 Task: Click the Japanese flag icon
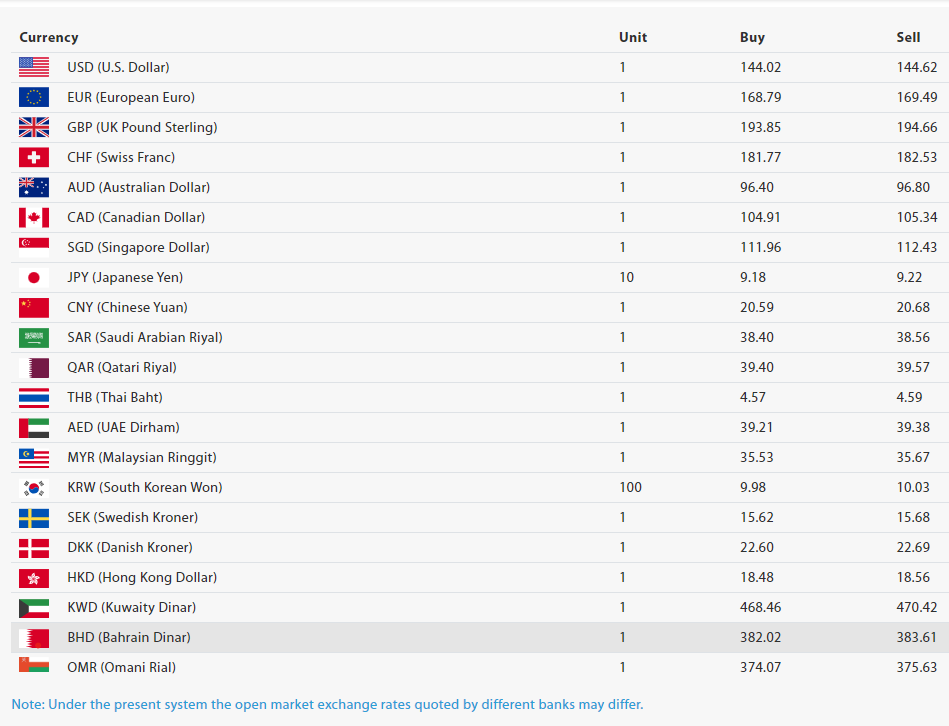(33, 277)
